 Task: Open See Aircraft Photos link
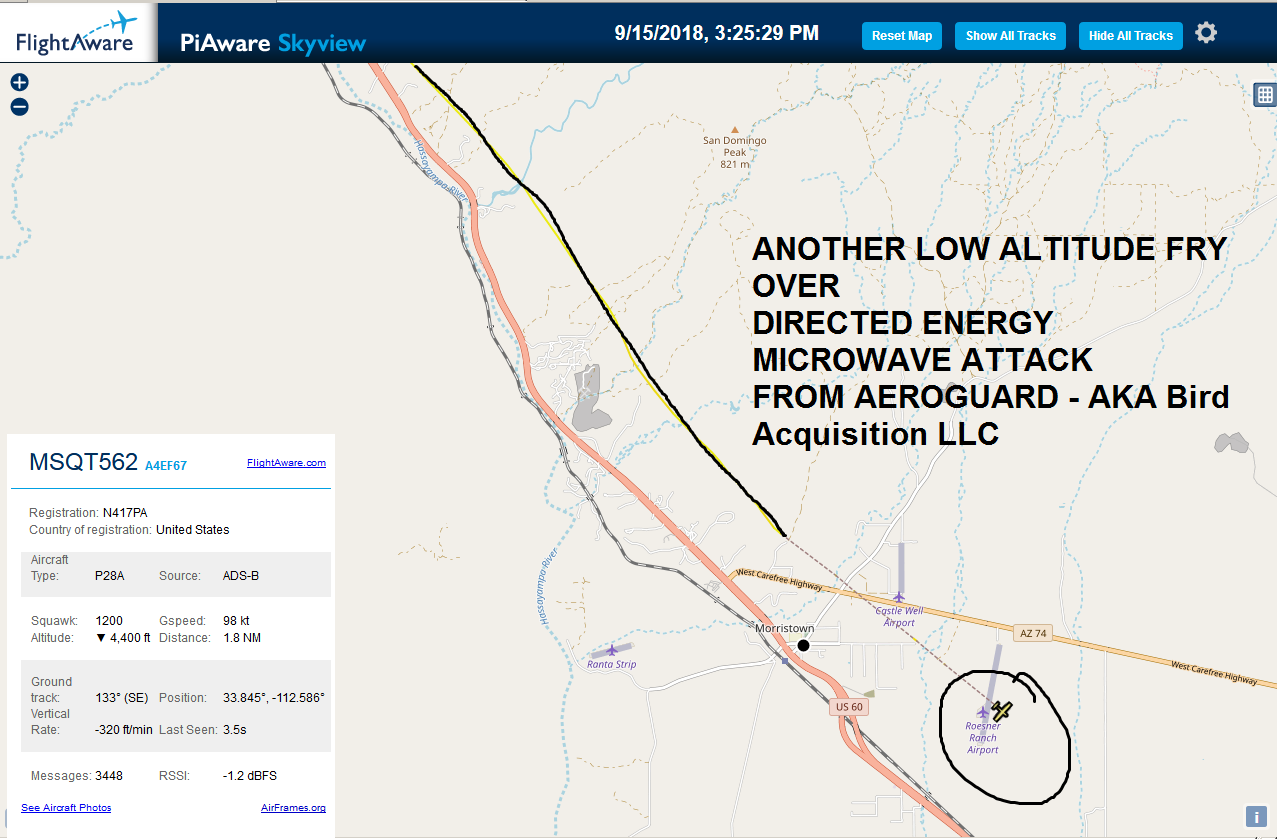[66, 807]
